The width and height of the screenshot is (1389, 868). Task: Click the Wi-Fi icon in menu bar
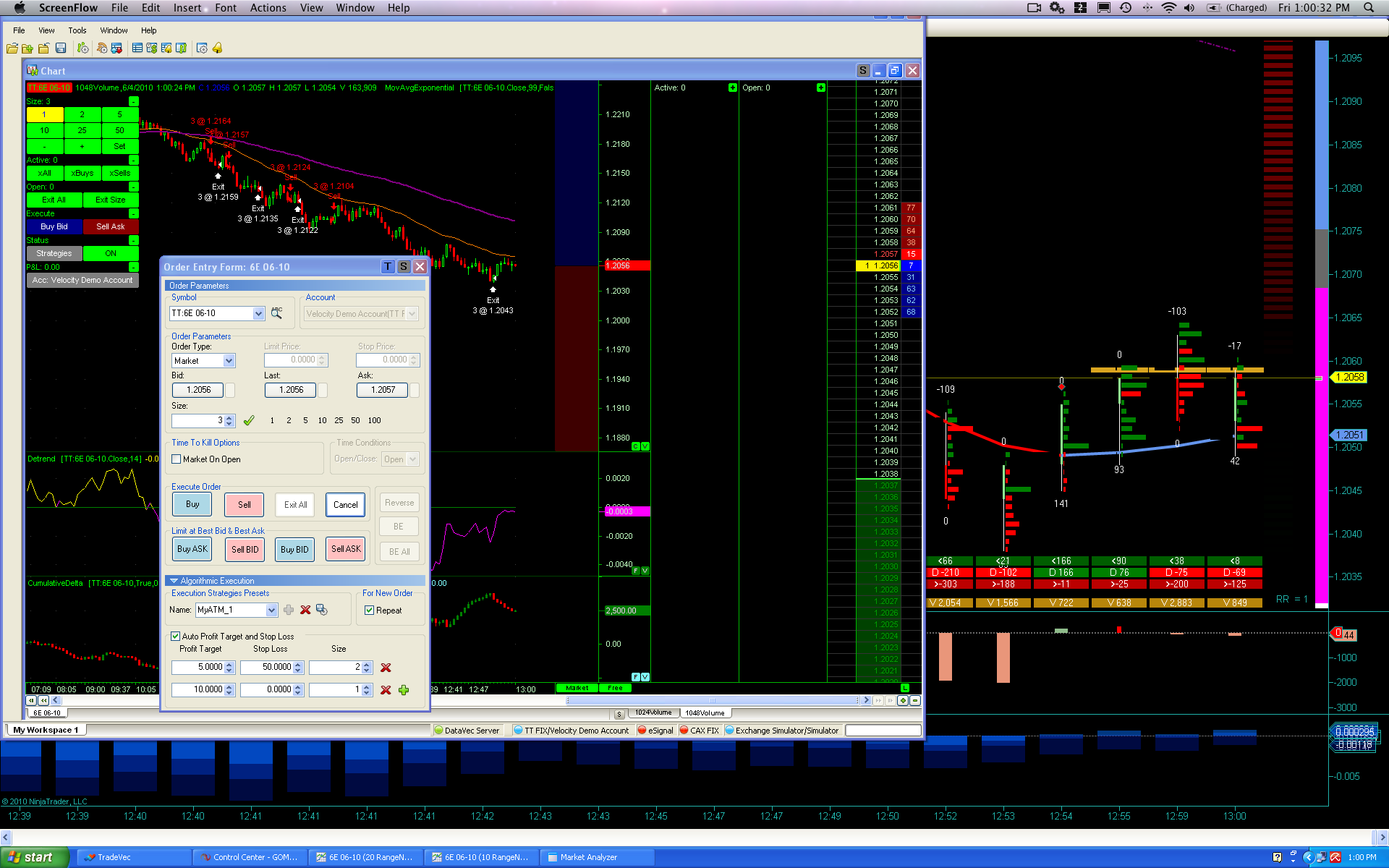[x=1169, y=8]
